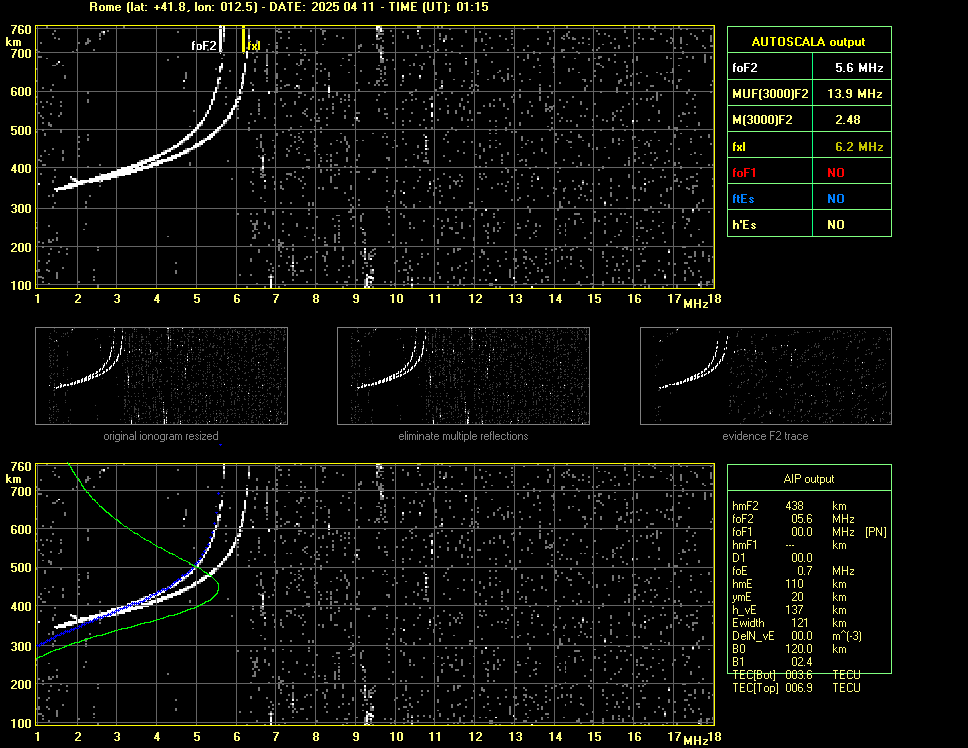Click the '[PN]' tag next to foF1

click(876, 532)
